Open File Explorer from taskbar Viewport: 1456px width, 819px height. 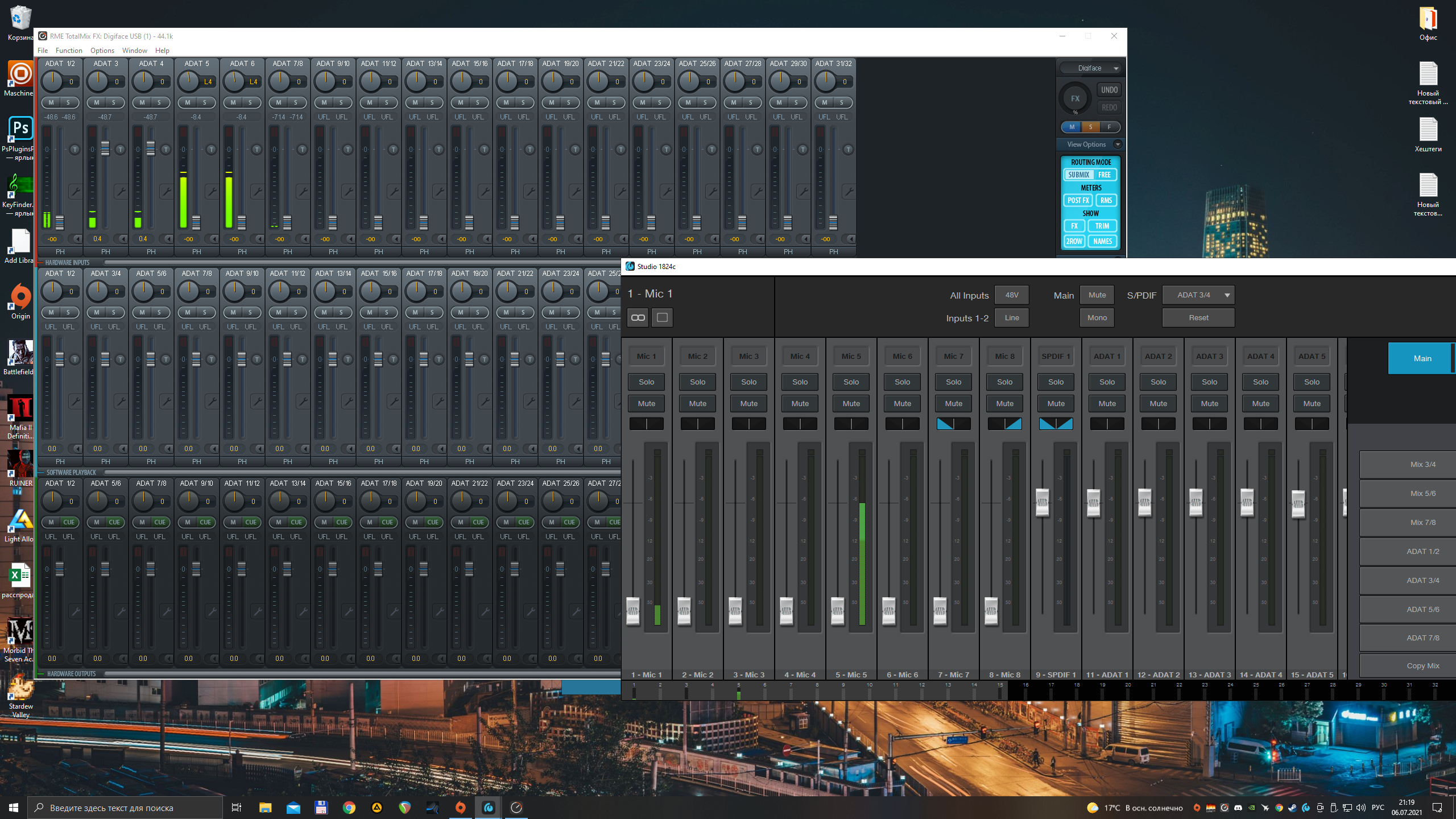(x=265, y=808)
